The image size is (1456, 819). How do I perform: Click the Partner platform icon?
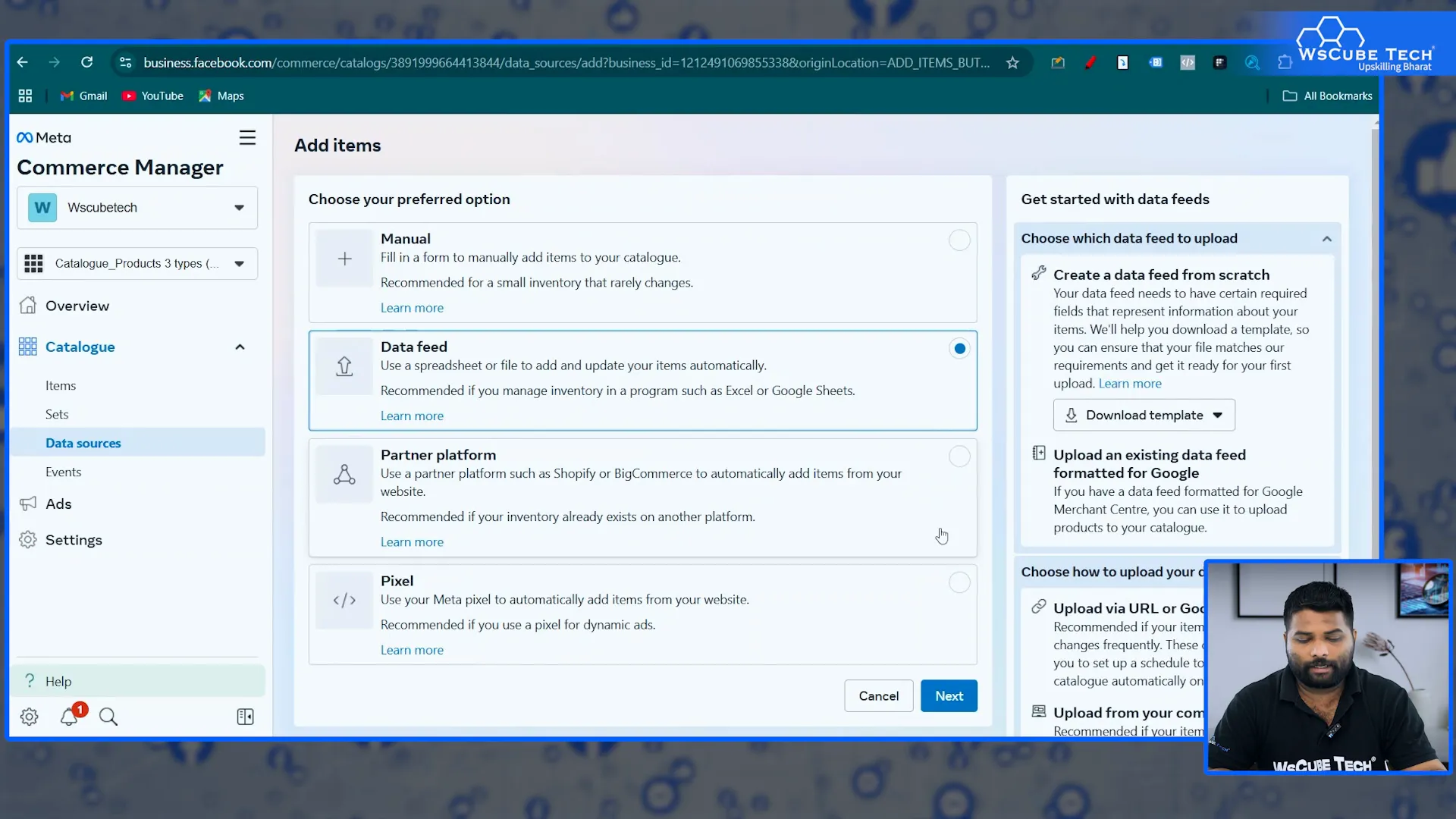[x=344, y=475]
